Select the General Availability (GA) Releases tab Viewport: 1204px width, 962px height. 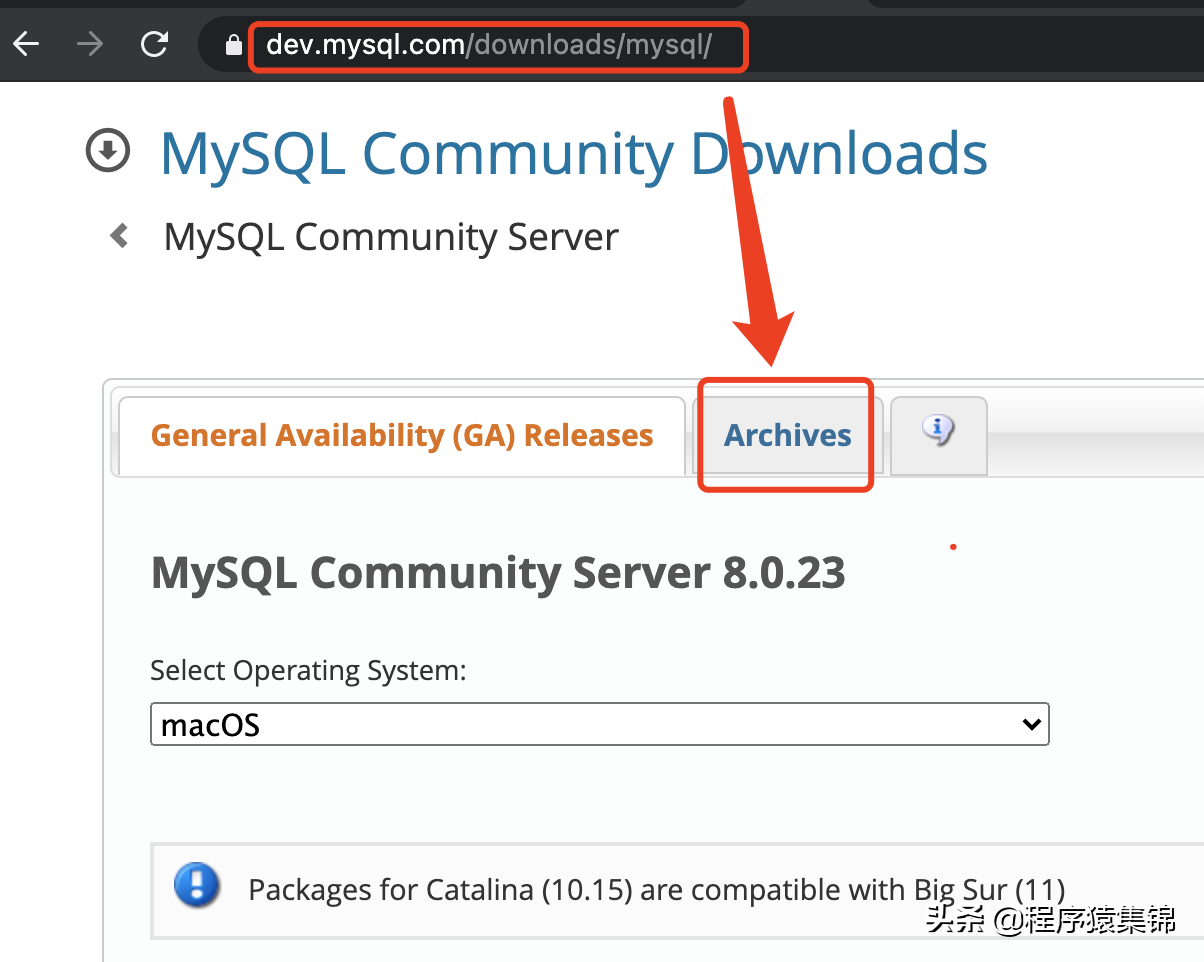(402, 436)
